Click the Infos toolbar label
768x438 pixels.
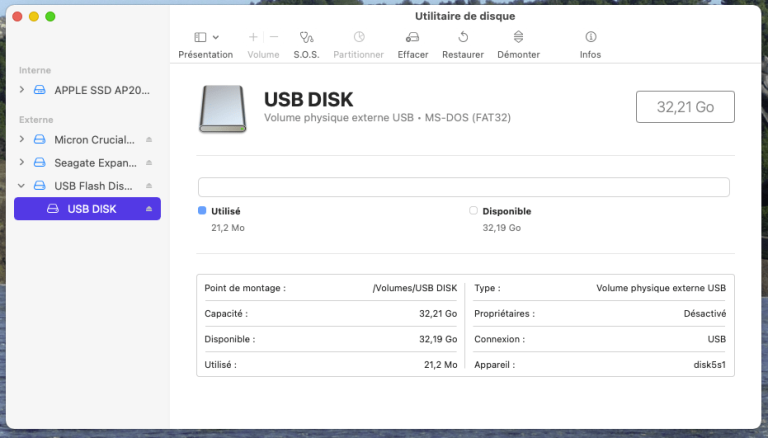point(590,54)
